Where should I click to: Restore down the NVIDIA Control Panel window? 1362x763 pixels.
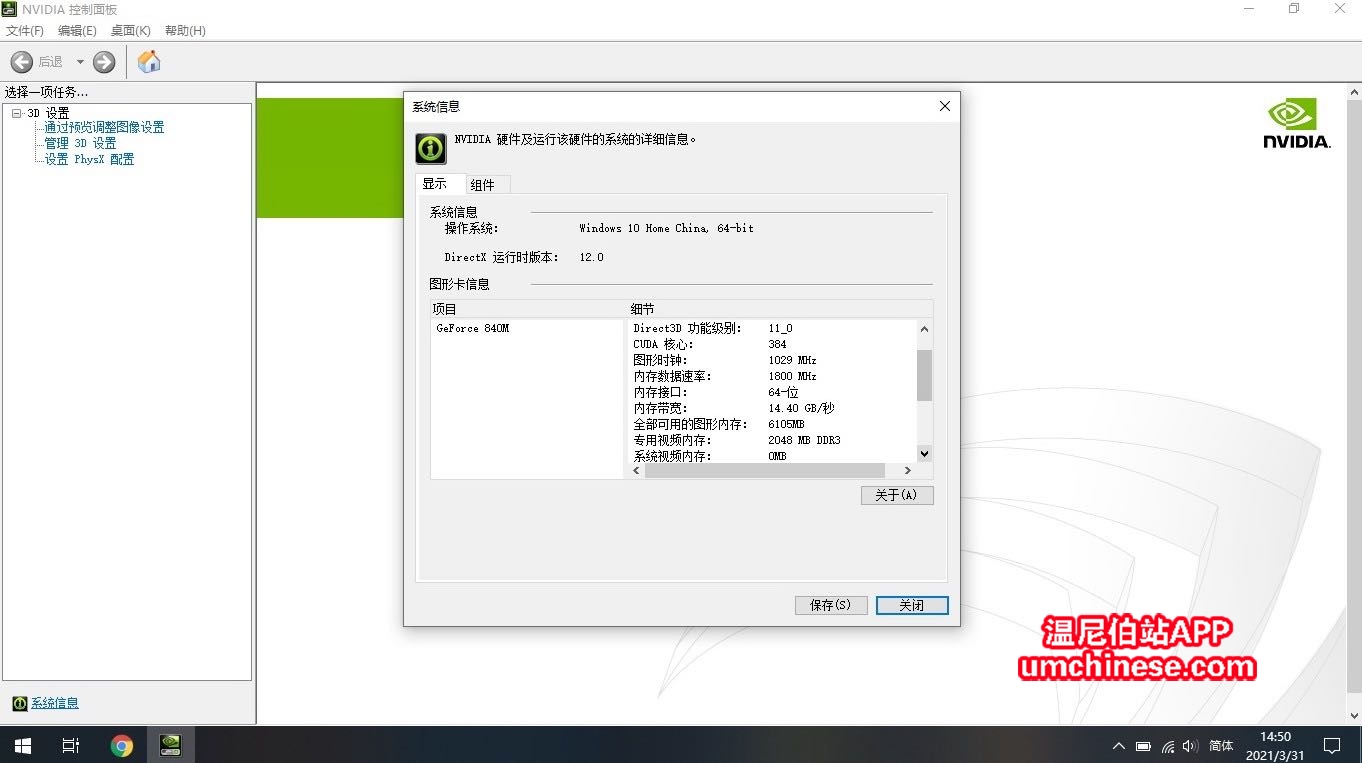1294,9
